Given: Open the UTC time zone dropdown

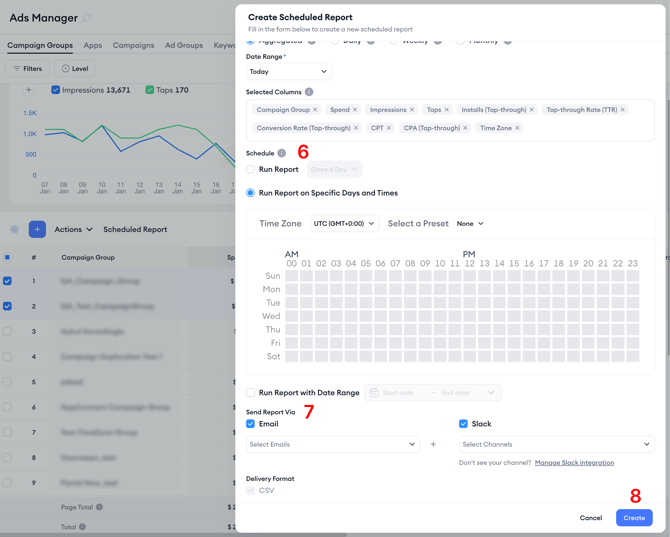Looking at the screenshot, I should pos(343,224).
